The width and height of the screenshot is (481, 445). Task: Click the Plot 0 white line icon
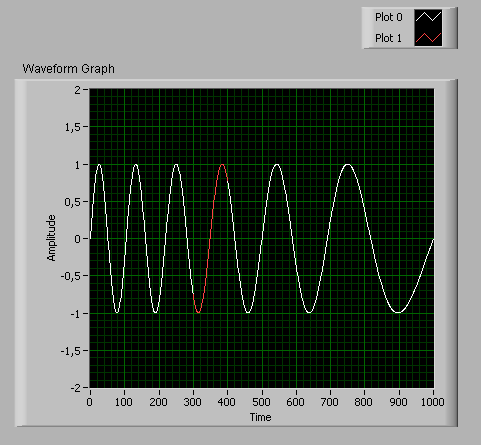click(x=428, y=17)
